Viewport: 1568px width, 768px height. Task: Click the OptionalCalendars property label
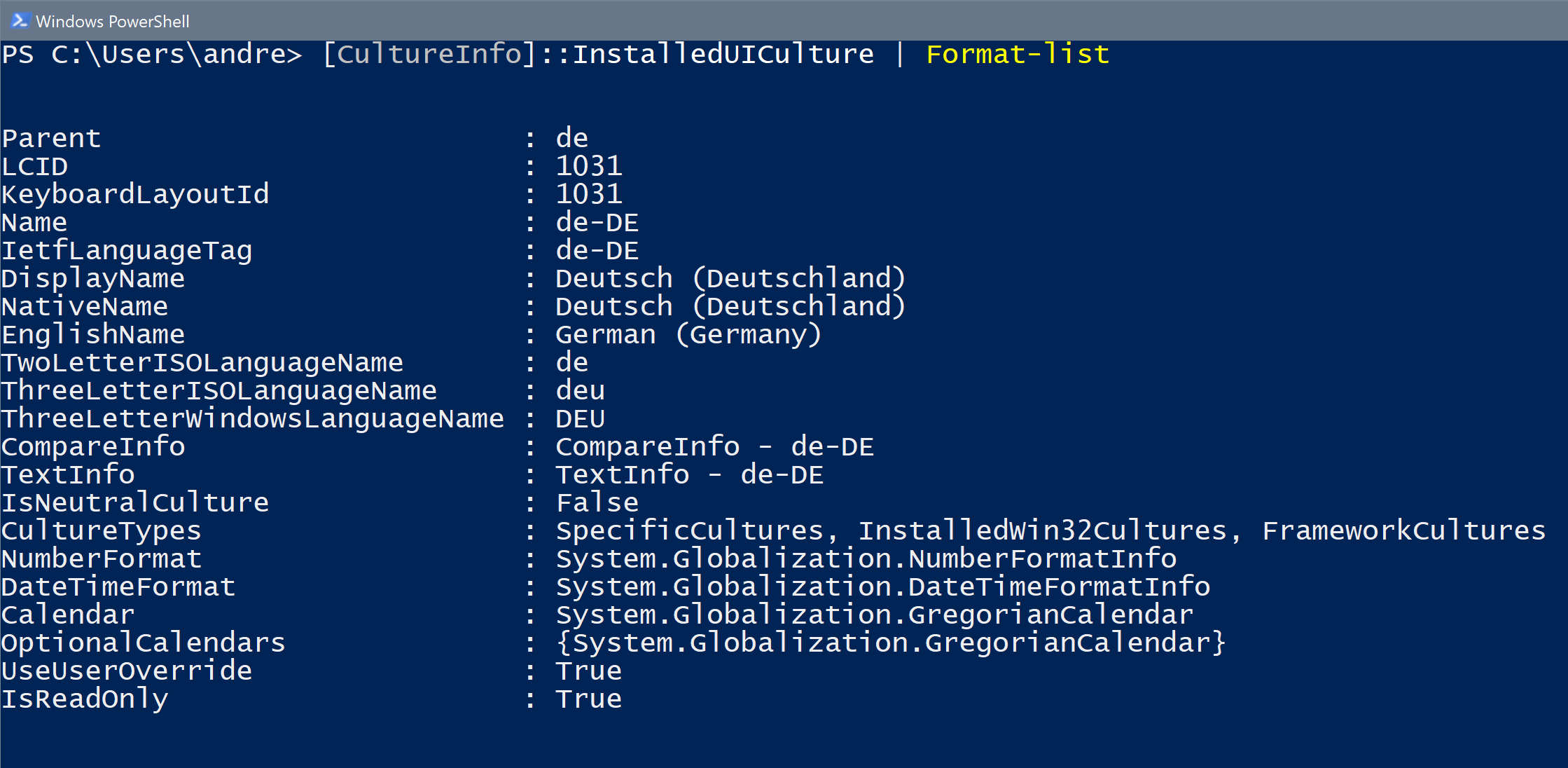point(144,643)
